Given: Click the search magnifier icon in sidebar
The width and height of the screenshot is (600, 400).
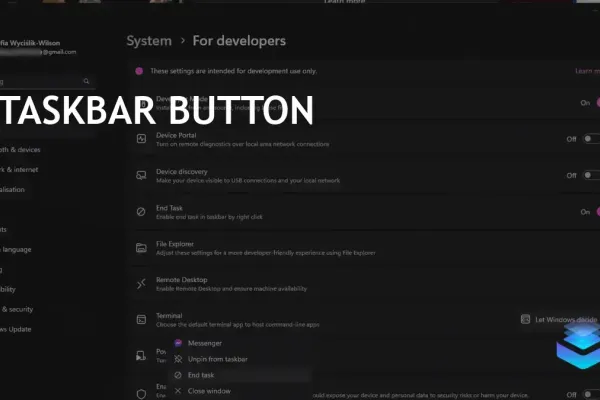Looking at the screenshot, I should (x=86, y=81).
